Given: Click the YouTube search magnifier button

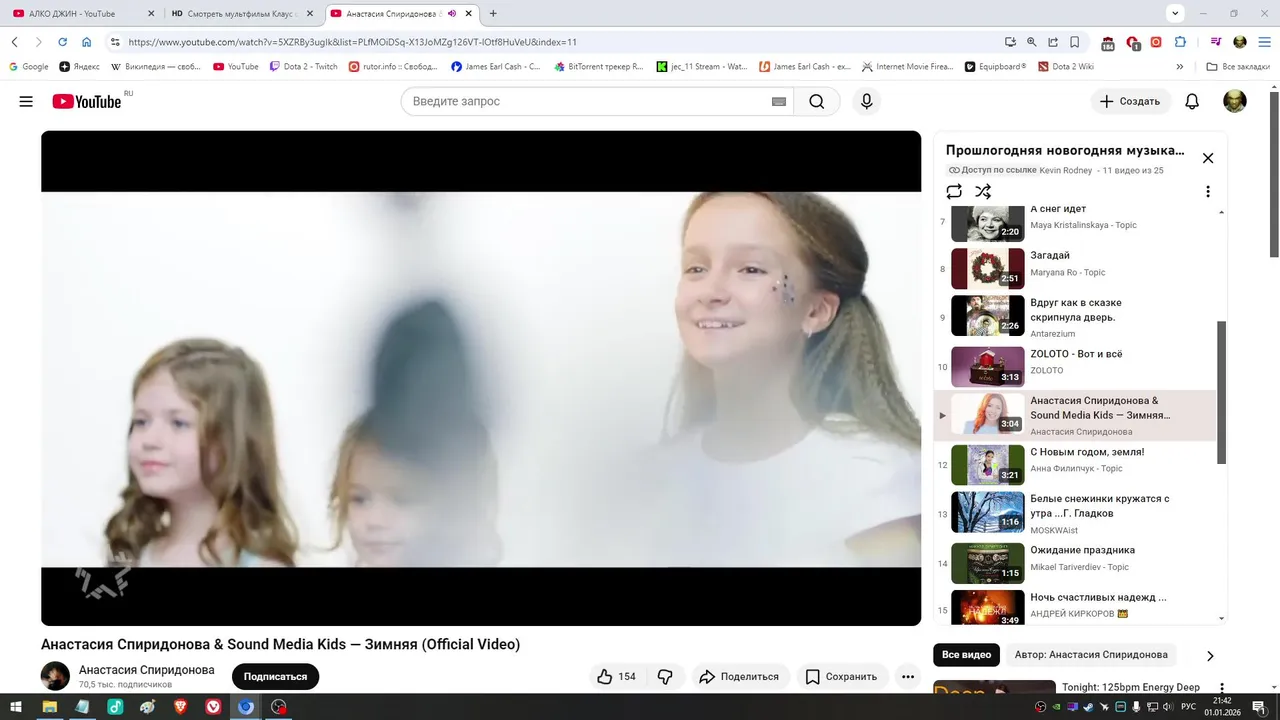Looking at the screenshot, I should point(817,101).
